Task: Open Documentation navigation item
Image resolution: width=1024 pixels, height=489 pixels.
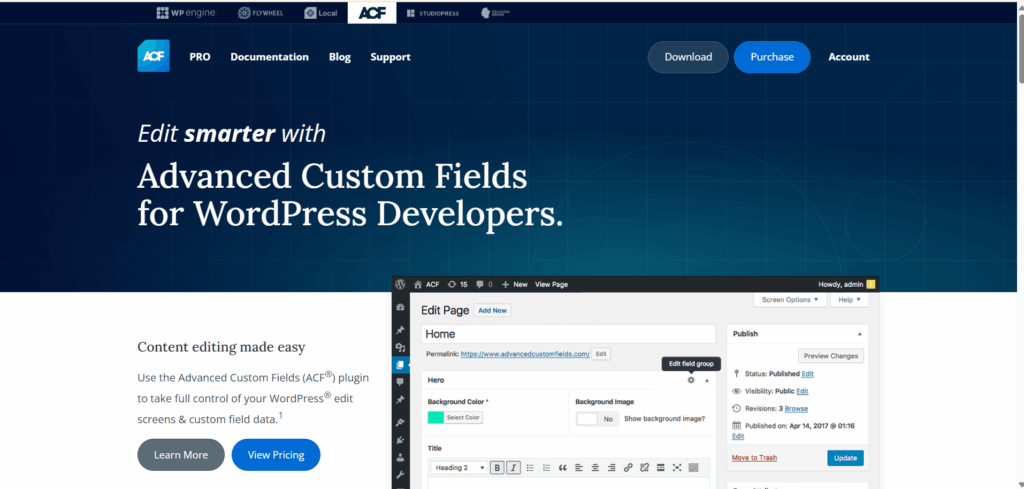Action: (x=270, y=57)
